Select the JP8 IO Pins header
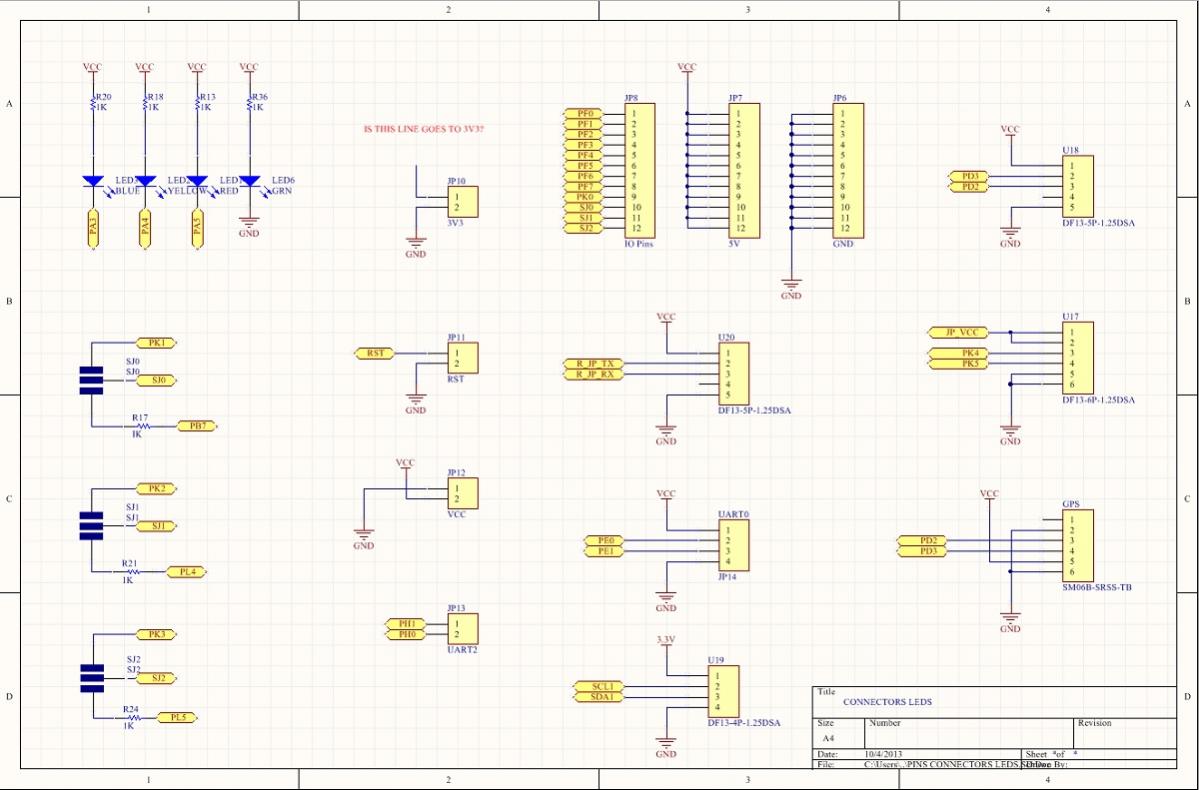The height and width of the screenshot is (790, 1199). pyautogui.click(x=640, y=171)
